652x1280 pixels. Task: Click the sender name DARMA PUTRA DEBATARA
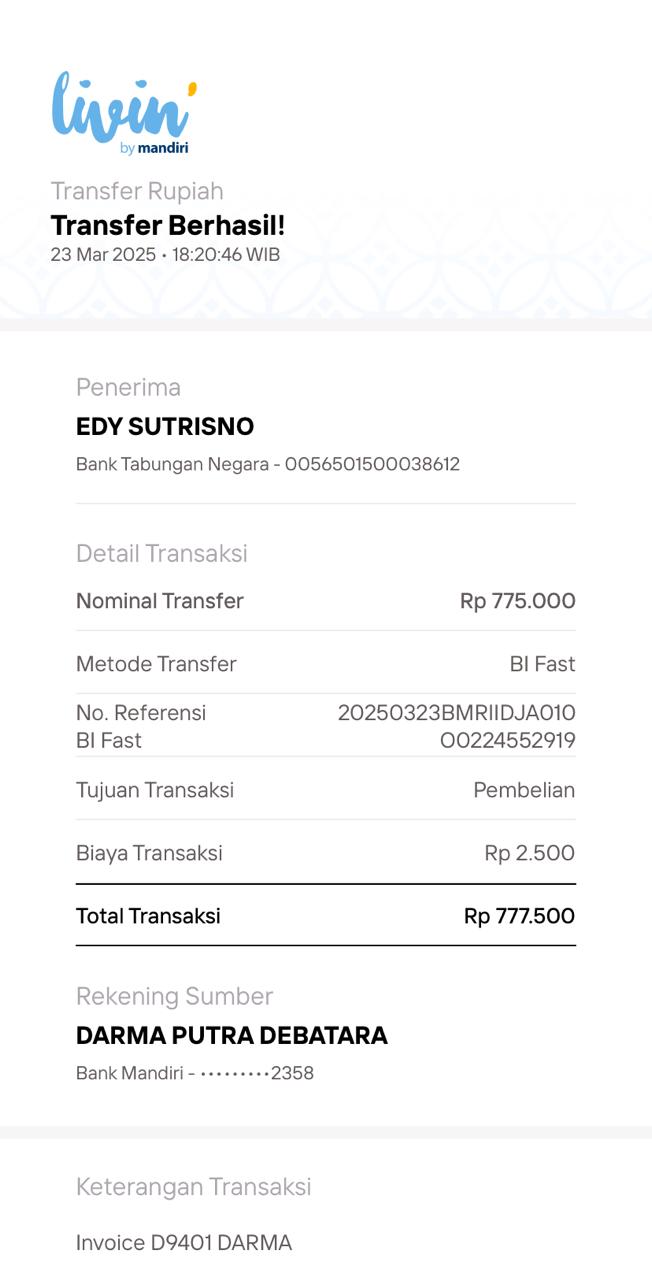tap(232, 1035)
